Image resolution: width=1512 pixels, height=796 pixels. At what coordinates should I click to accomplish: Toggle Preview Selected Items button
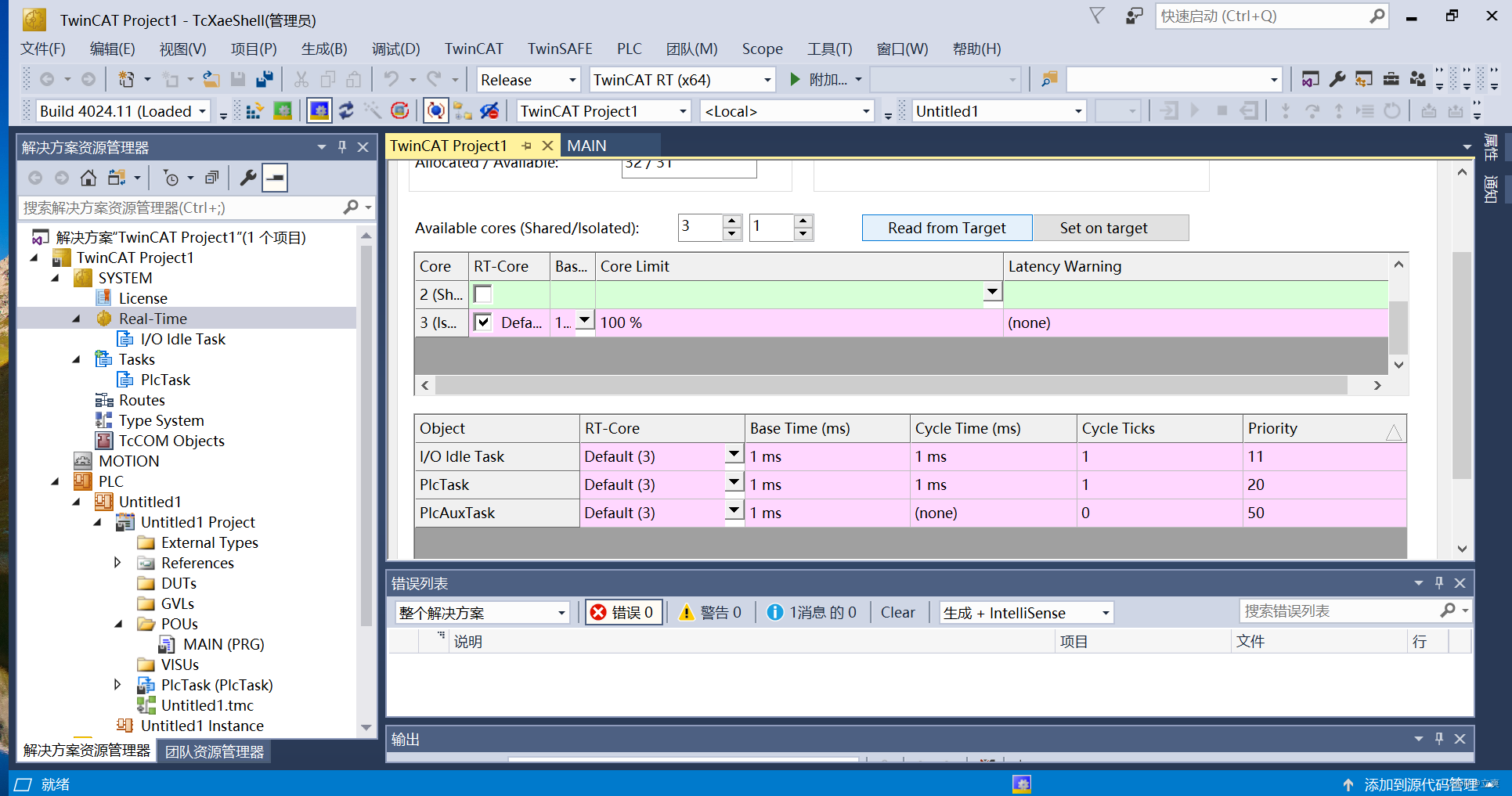[275, 178]
